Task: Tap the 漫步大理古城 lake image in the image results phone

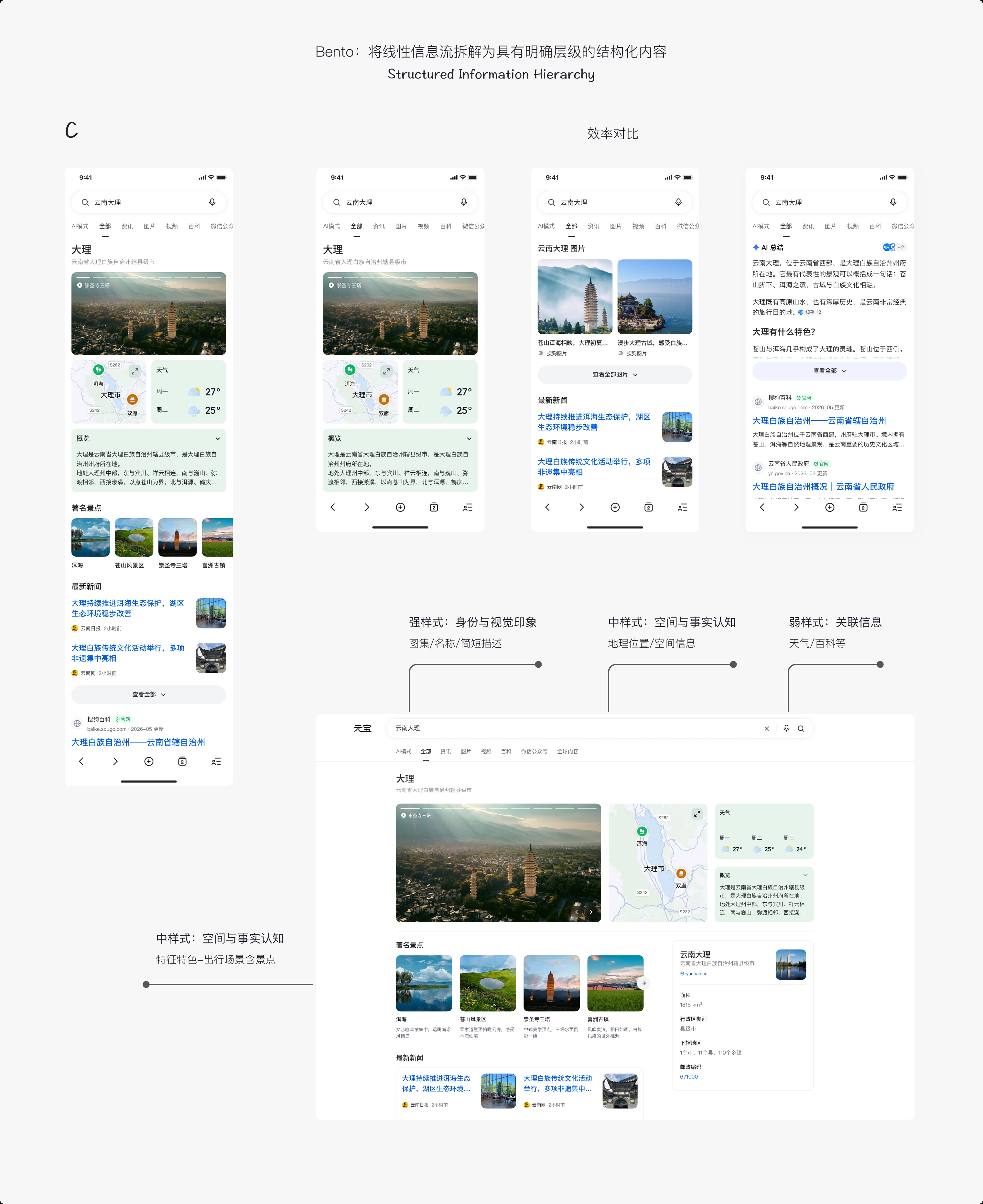Action: tap(654, 296)
